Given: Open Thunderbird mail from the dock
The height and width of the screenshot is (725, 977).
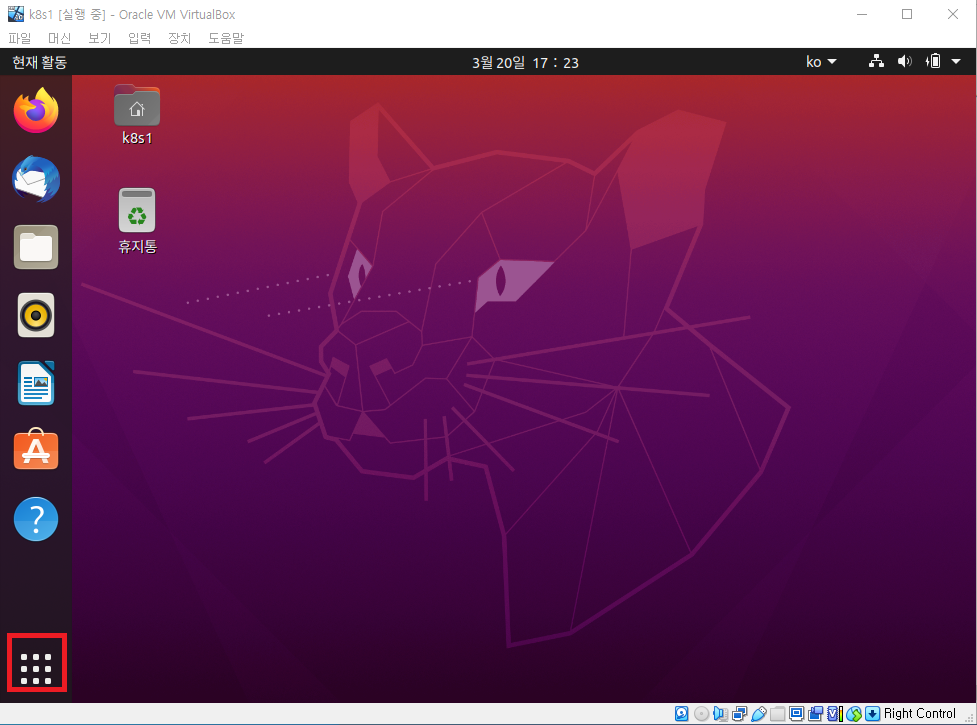Looking at the screenshot, I should point(36,179).
